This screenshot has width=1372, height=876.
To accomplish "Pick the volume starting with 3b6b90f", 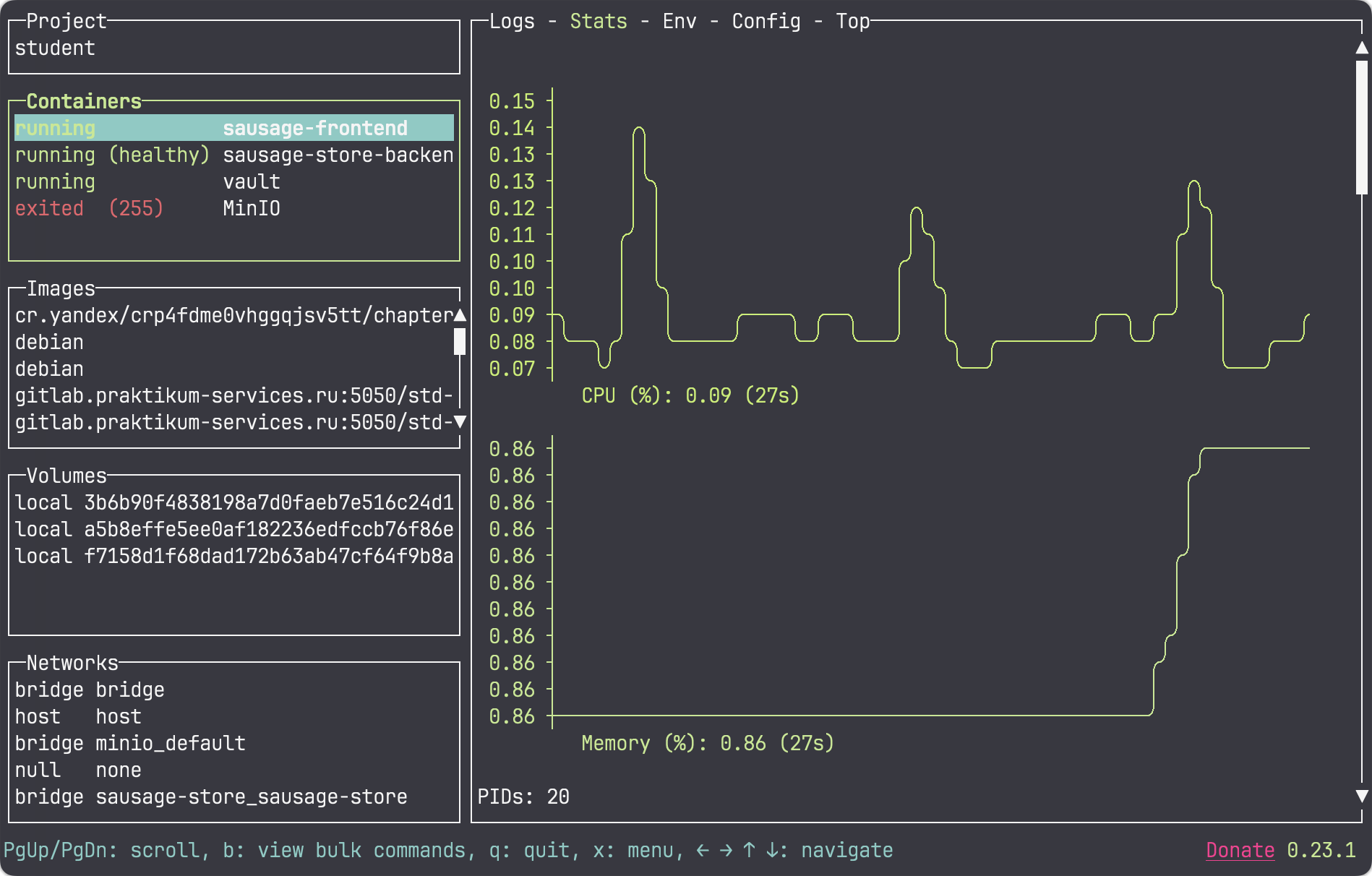I will (234, 503).
